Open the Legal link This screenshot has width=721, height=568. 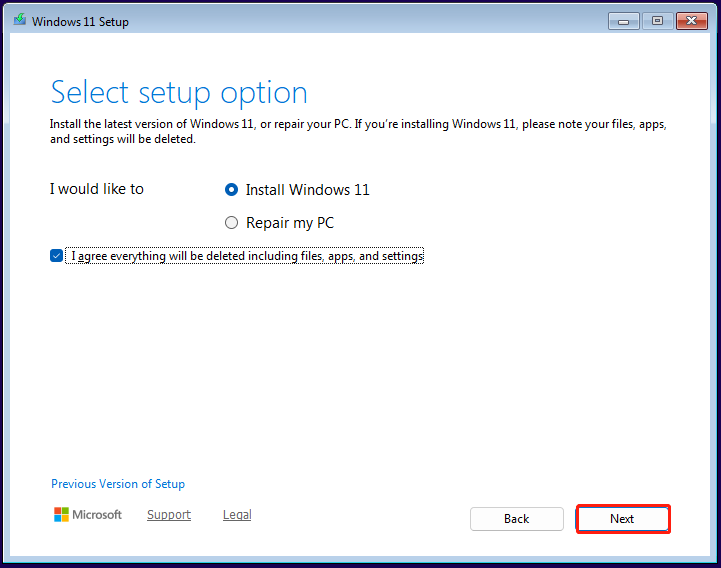[237, 515]
